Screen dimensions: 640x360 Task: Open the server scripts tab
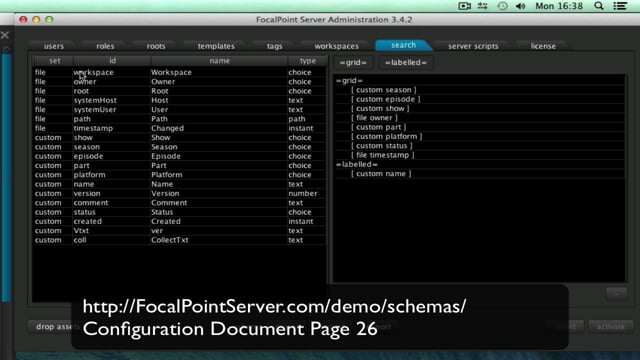[x=473, y=46]
